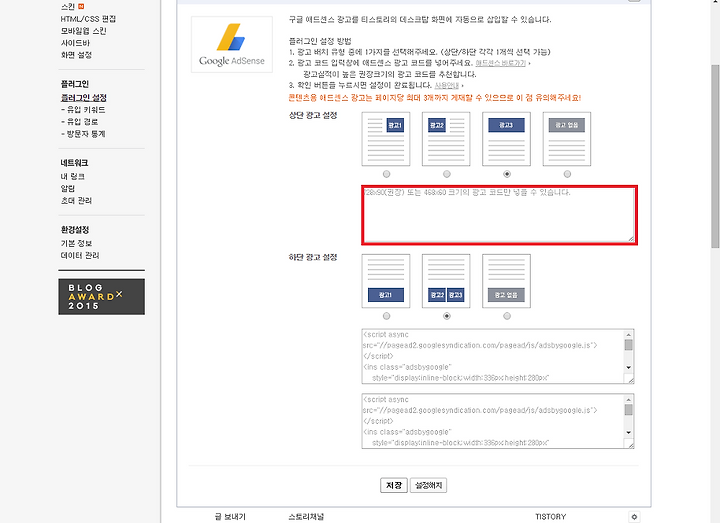The image size is (720, 523).
Task: Click down arrow of second bottom code box scrollbar
Action: [x=629, y=433]
